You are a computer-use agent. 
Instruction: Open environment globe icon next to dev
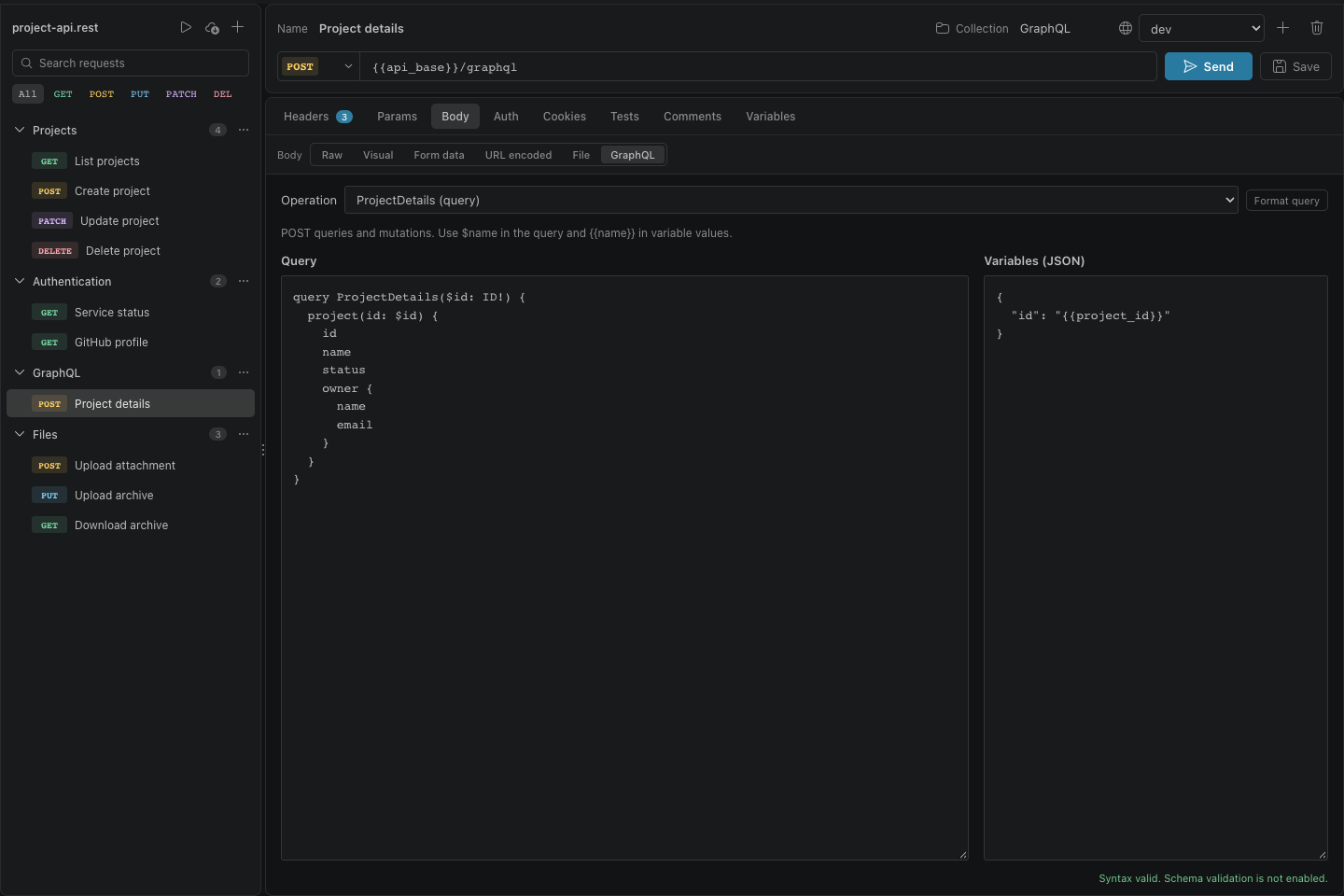click(1126, 28)
